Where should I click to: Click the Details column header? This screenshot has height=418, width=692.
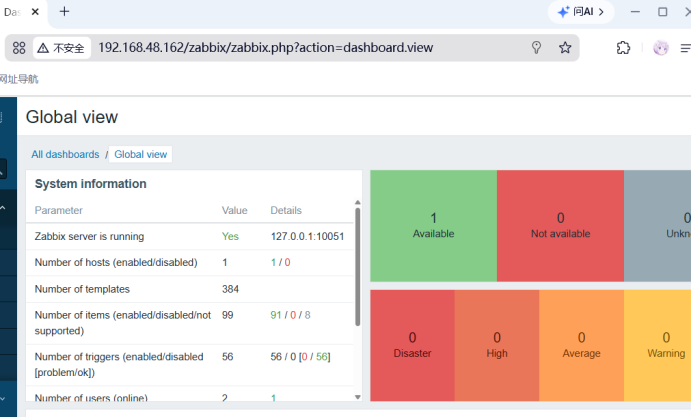click(x=286, y=211)
